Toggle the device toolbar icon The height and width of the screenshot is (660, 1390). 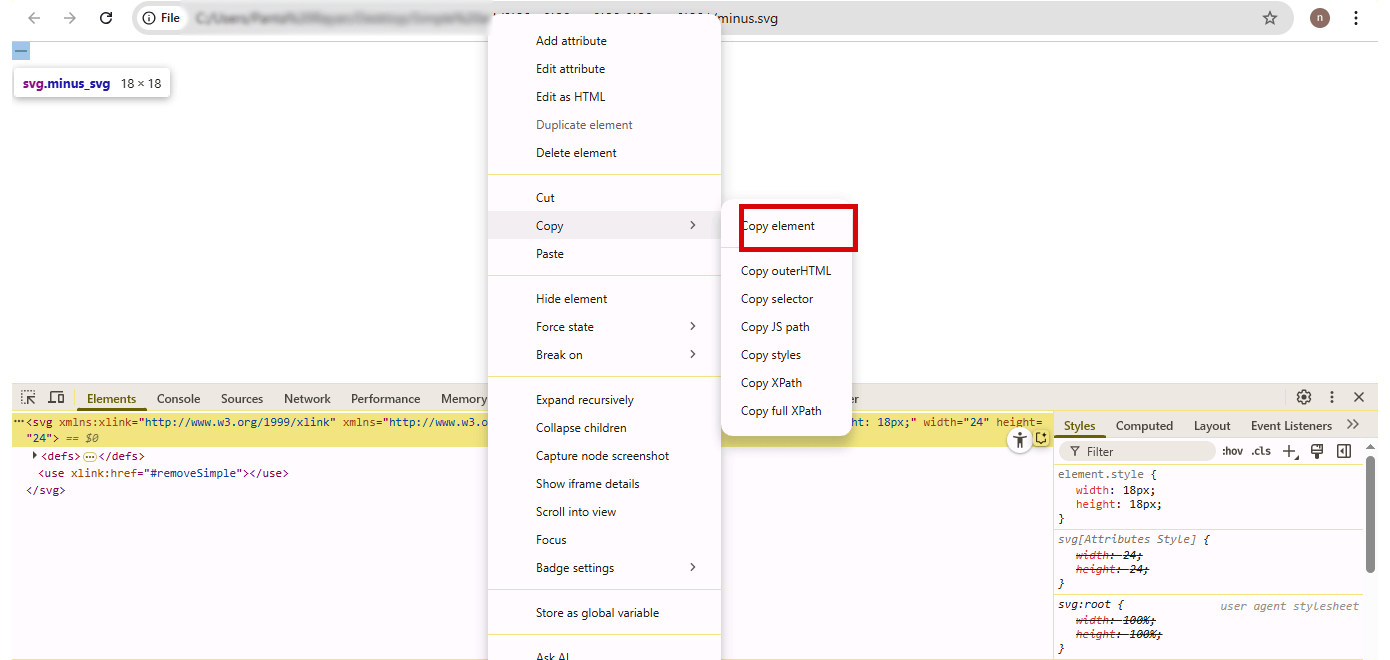pos(56,398)
